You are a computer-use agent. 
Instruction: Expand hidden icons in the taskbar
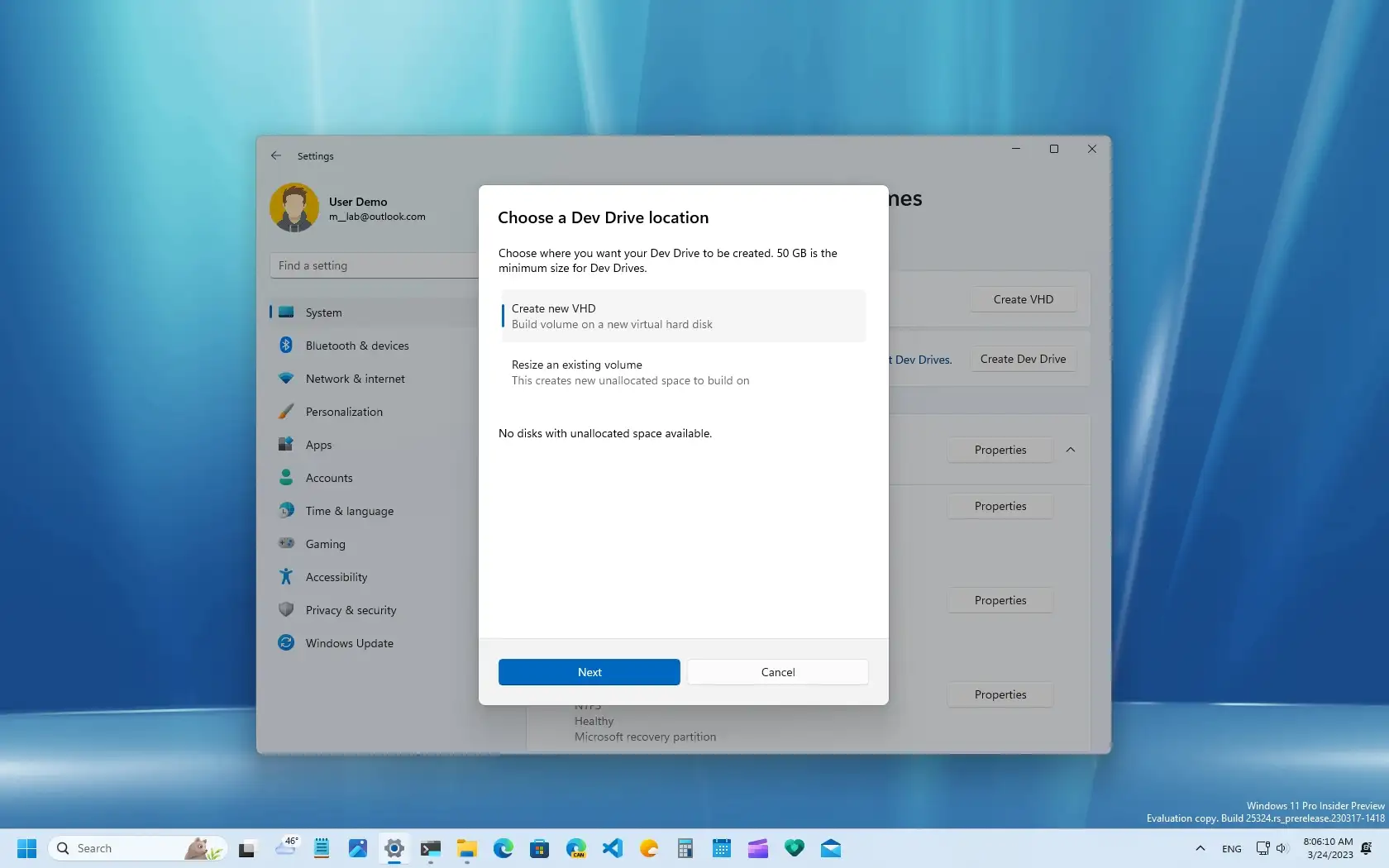point(1200,848)
